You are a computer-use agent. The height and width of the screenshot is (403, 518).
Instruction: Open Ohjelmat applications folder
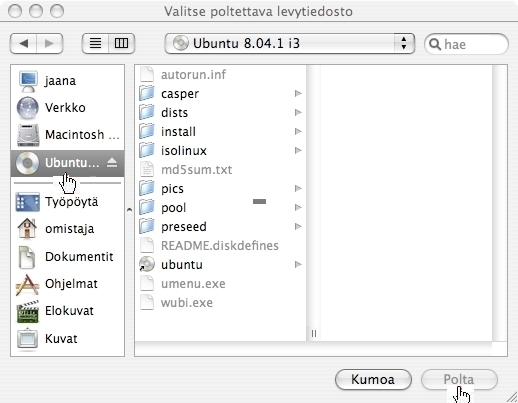point(68,284)
